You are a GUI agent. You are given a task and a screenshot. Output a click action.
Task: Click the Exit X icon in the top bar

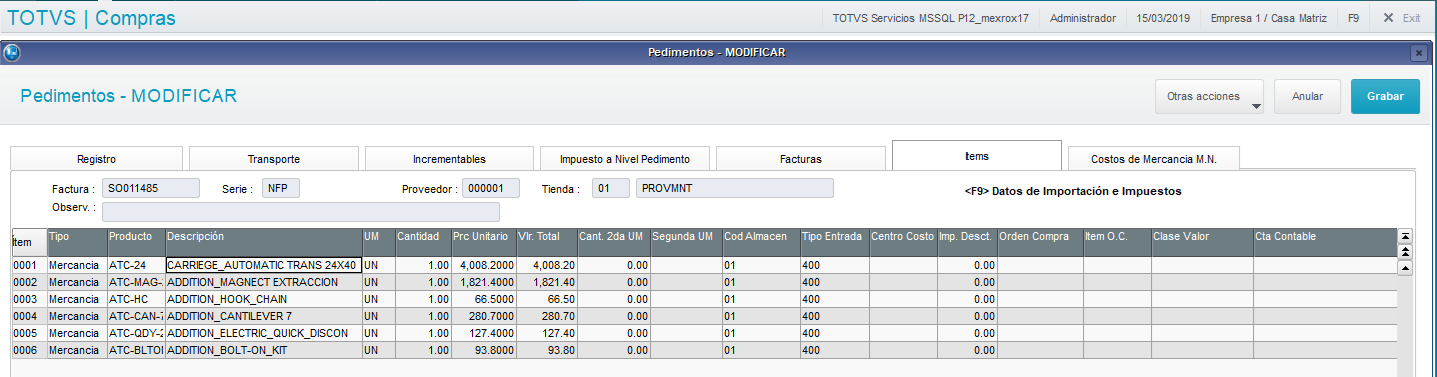pyautogui.click(x=1388, y=18)
